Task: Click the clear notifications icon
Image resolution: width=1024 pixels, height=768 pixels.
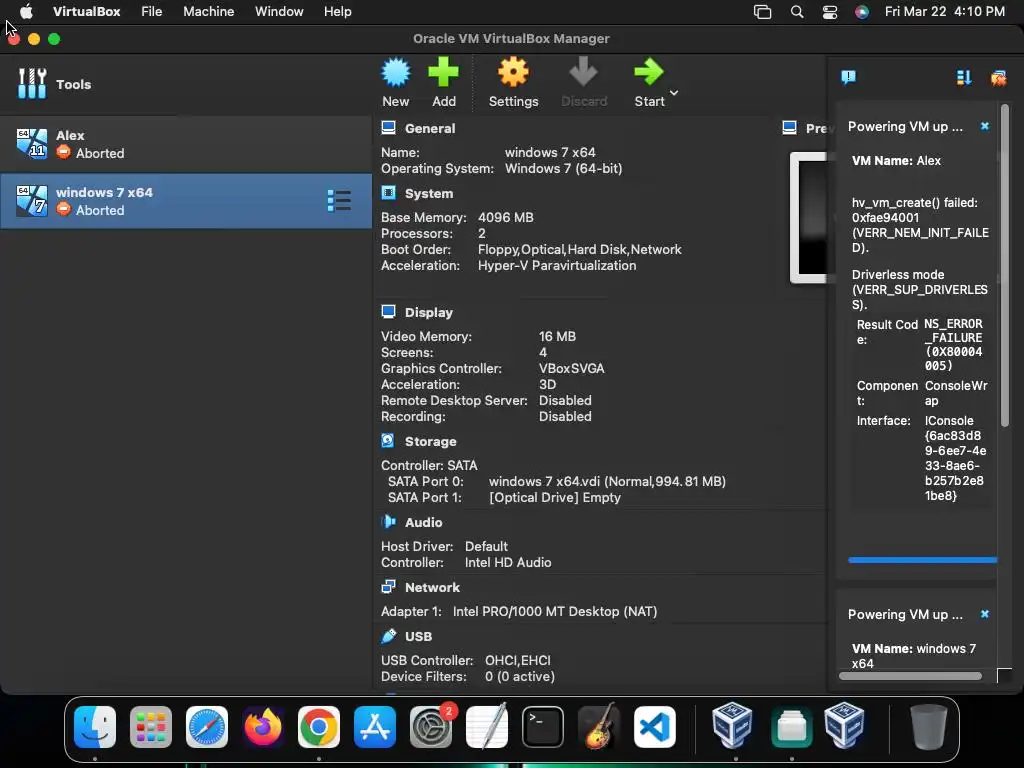Action: [x=998, y=78]
